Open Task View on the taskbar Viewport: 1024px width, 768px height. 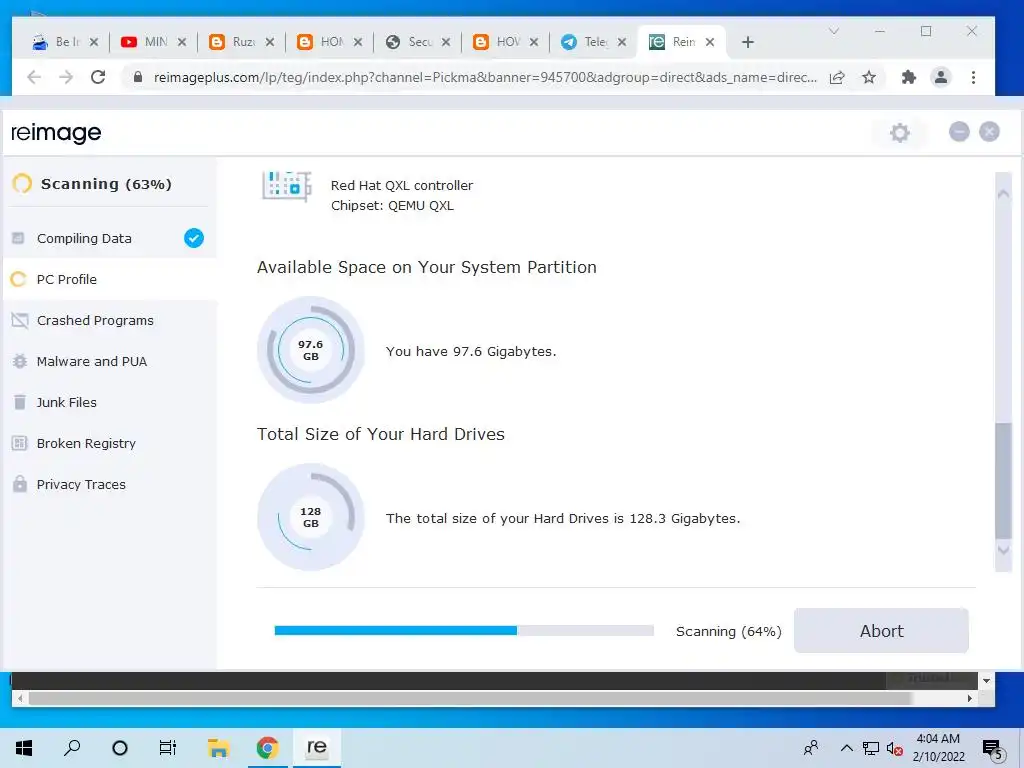168,748
